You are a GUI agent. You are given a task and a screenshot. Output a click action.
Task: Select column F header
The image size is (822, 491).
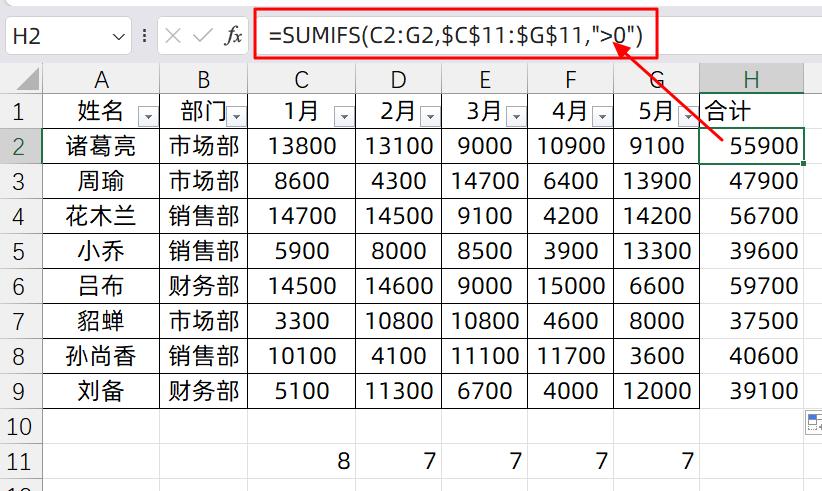570,79
